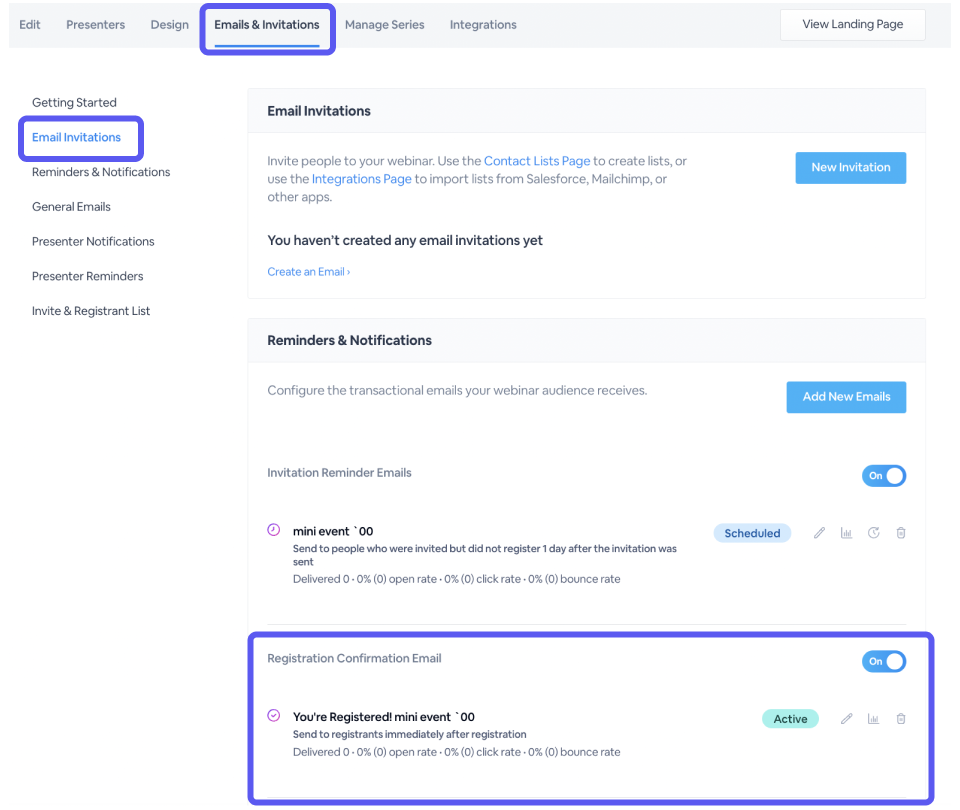
Task: Open the Contact Lists Page link
Action: tap(537, 161)
